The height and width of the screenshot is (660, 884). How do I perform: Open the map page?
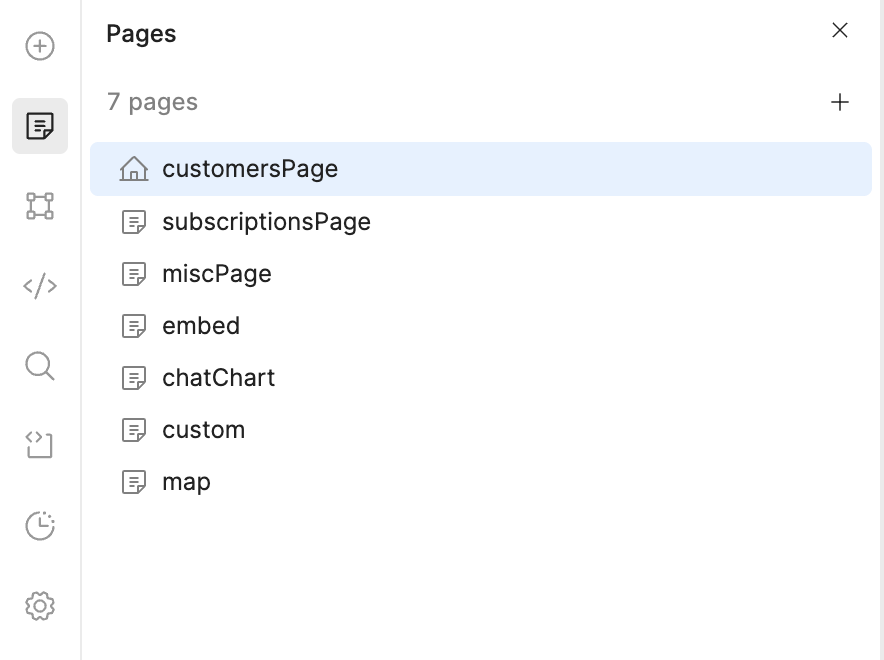pos(481,482)
